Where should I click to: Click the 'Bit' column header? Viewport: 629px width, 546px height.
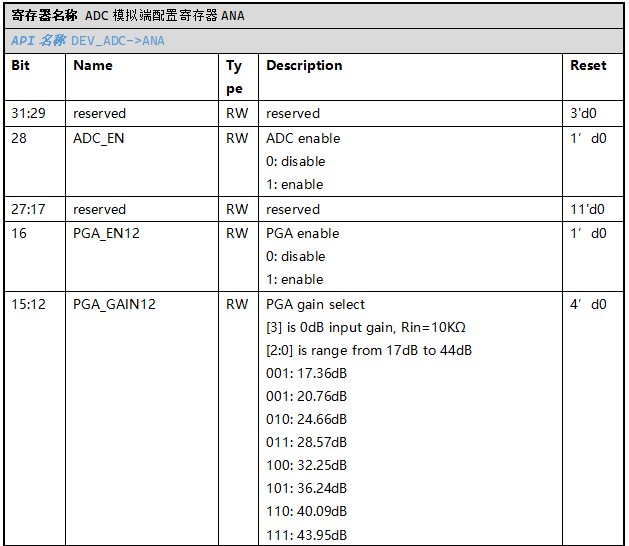[20, 65]
